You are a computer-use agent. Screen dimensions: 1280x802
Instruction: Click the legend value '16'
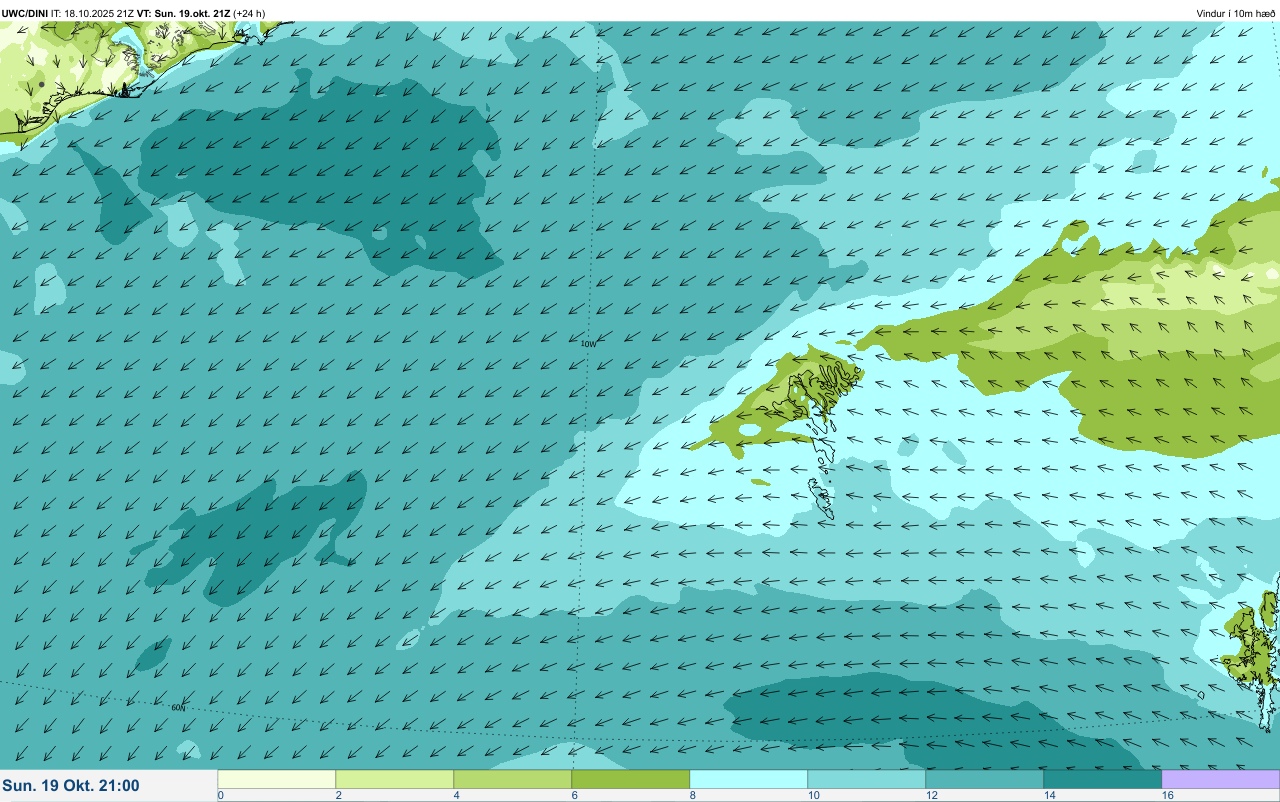click(x=1168, y=795)
